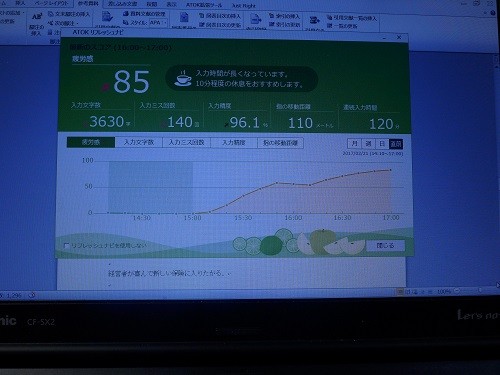Switch the chart period to 週

point(368,144)
